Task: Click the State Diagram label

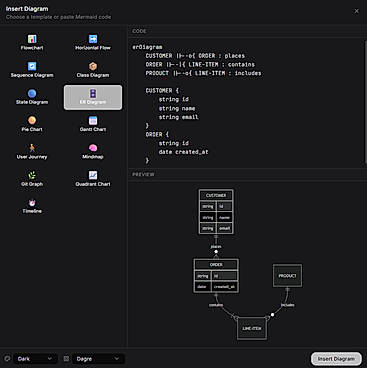Action: coord(32,102)
